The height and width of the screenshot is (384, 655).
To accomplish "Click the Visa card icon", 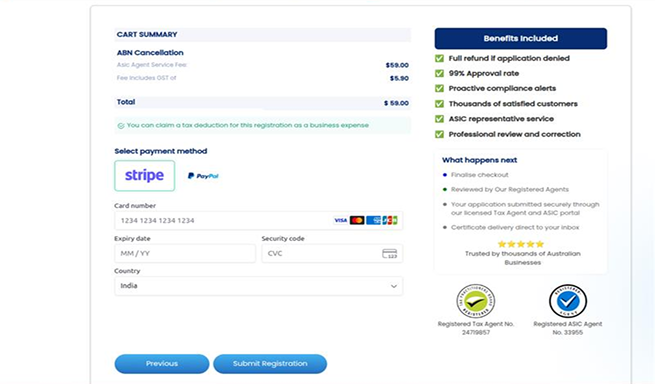I will point(340,220).
